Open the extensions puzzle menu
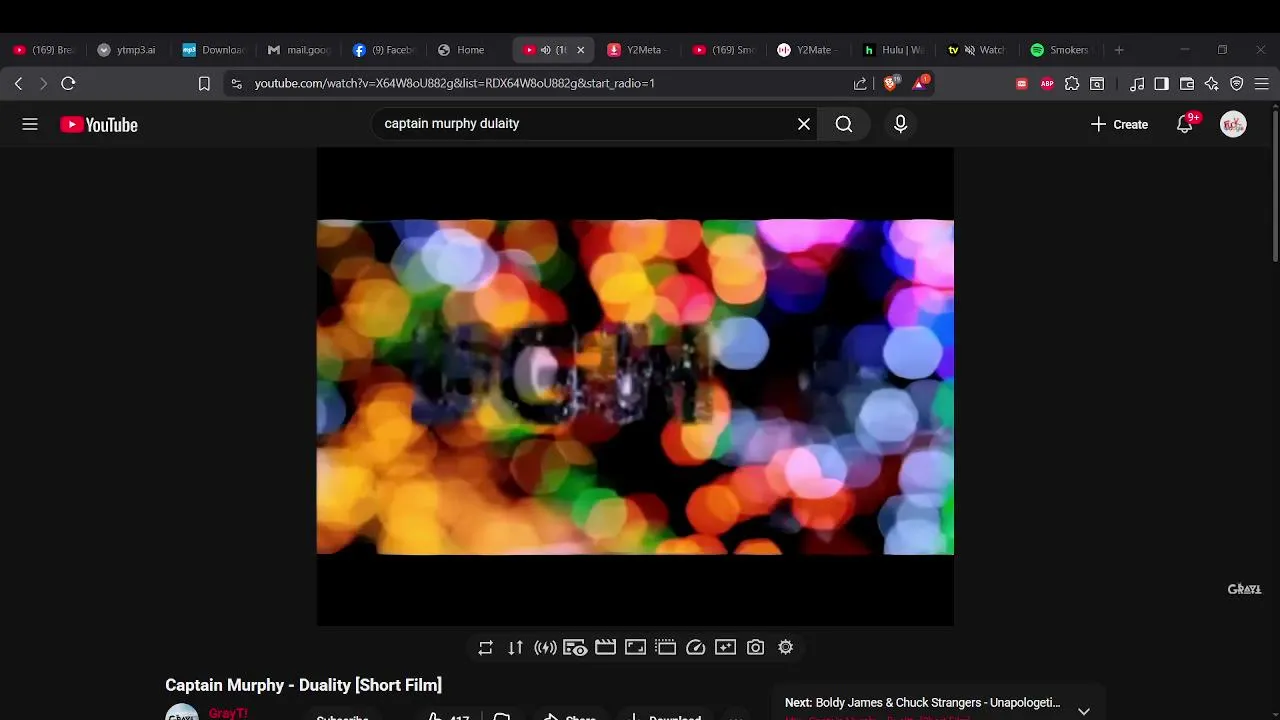1280x720 pixels. 1072,84
